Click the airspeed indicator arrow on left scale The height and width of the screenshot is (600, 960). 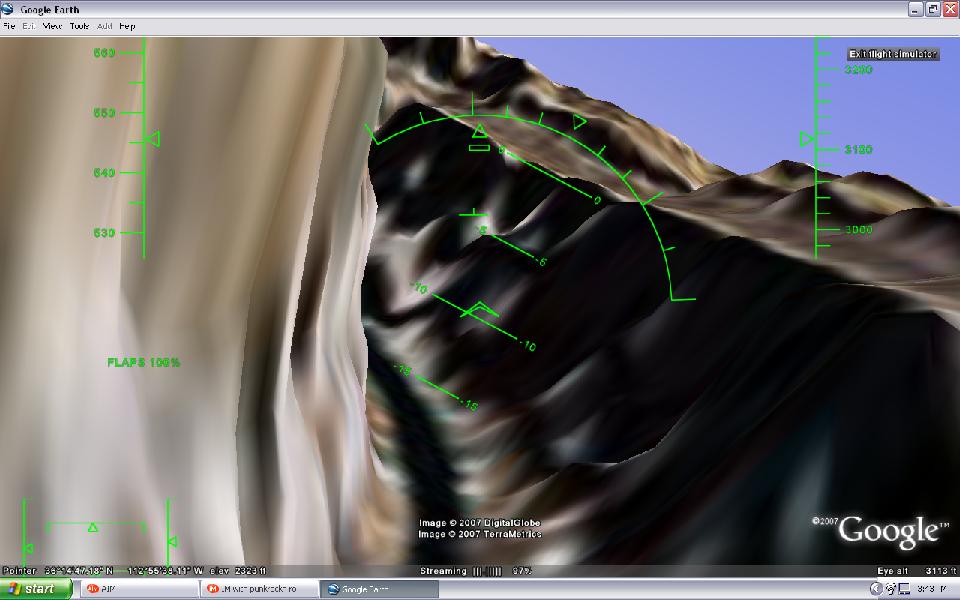tap(152, 139)
